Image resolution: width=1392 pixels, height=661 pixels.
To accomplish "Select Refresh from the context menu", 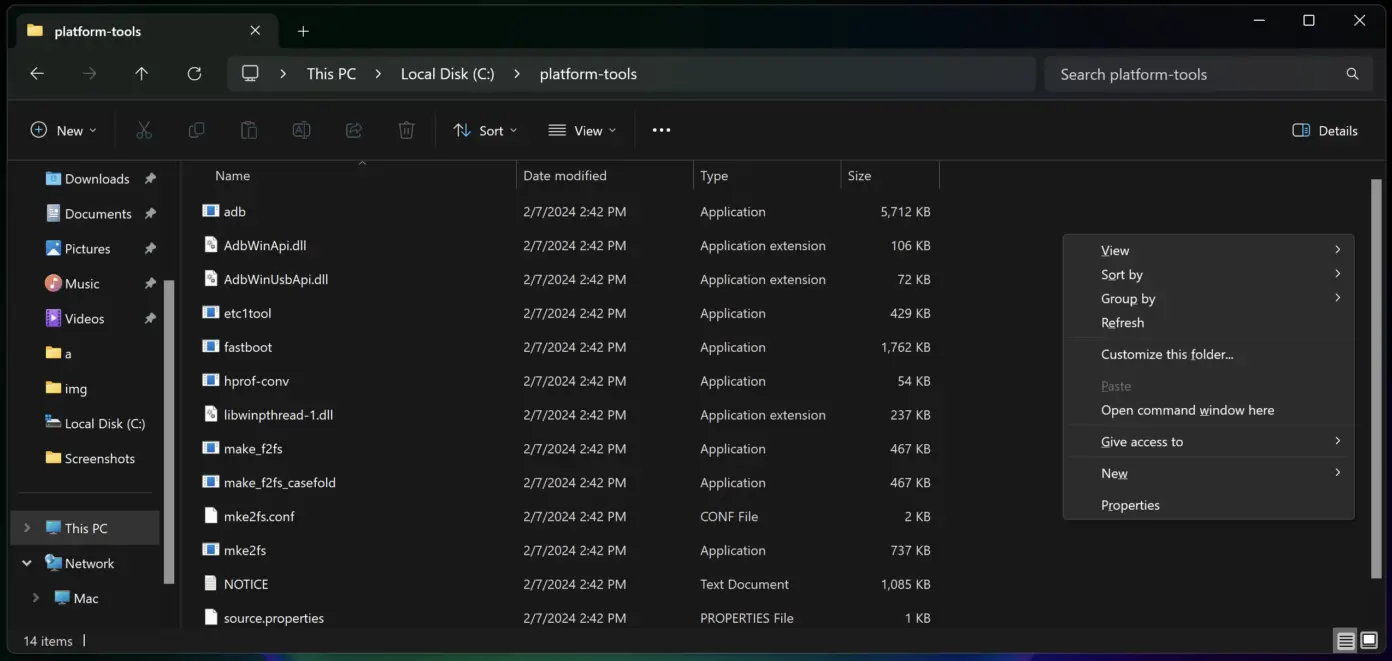I will pyautogui.click(x=1122, y=322).
